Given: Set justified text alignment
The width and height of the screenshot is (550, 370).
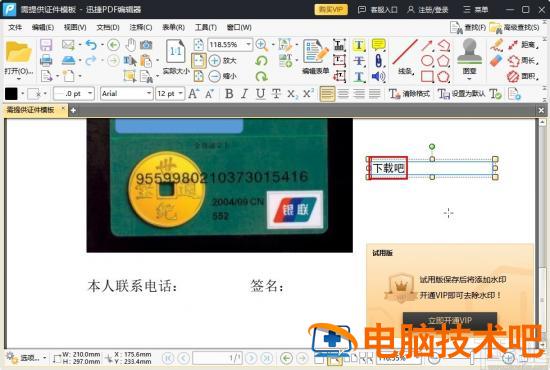Looking at the screenshot, I should coord(375,94).
